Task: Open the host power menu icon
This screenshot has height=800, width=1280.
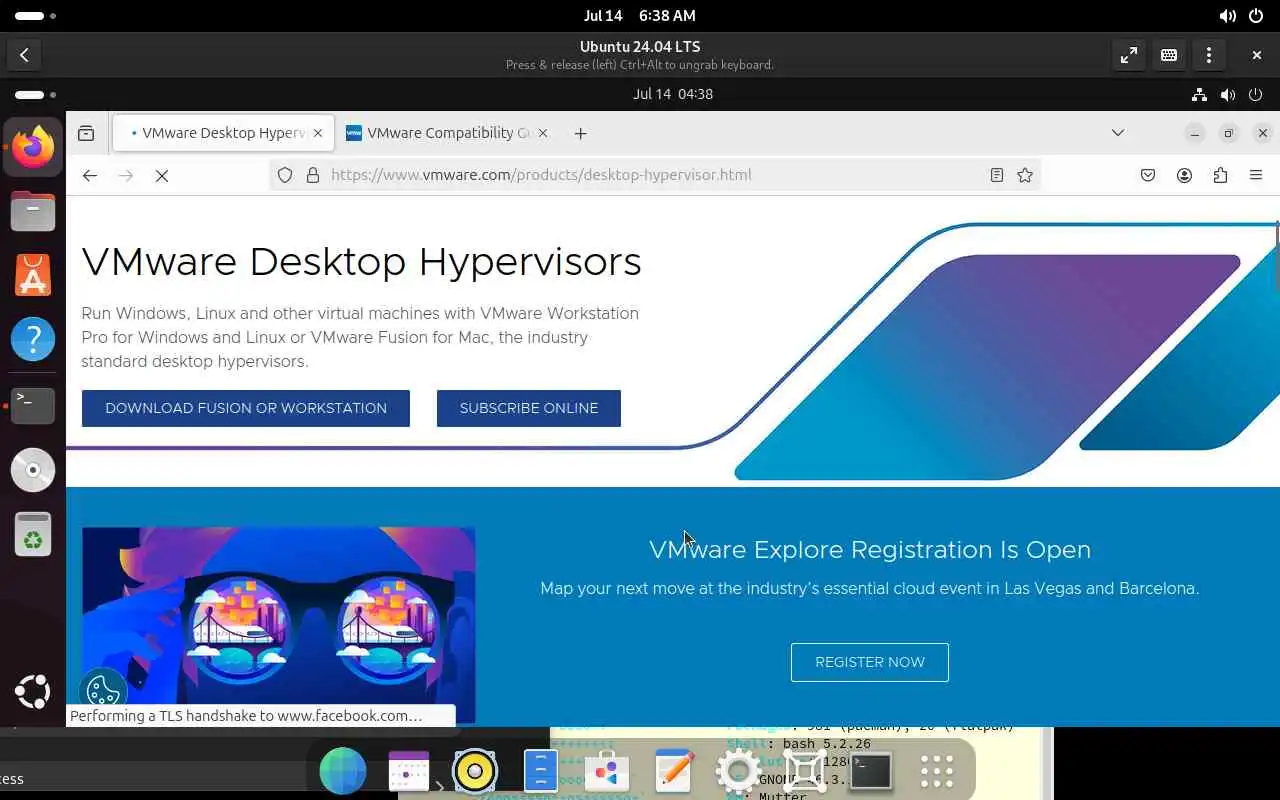Action: pos(1256,16)
